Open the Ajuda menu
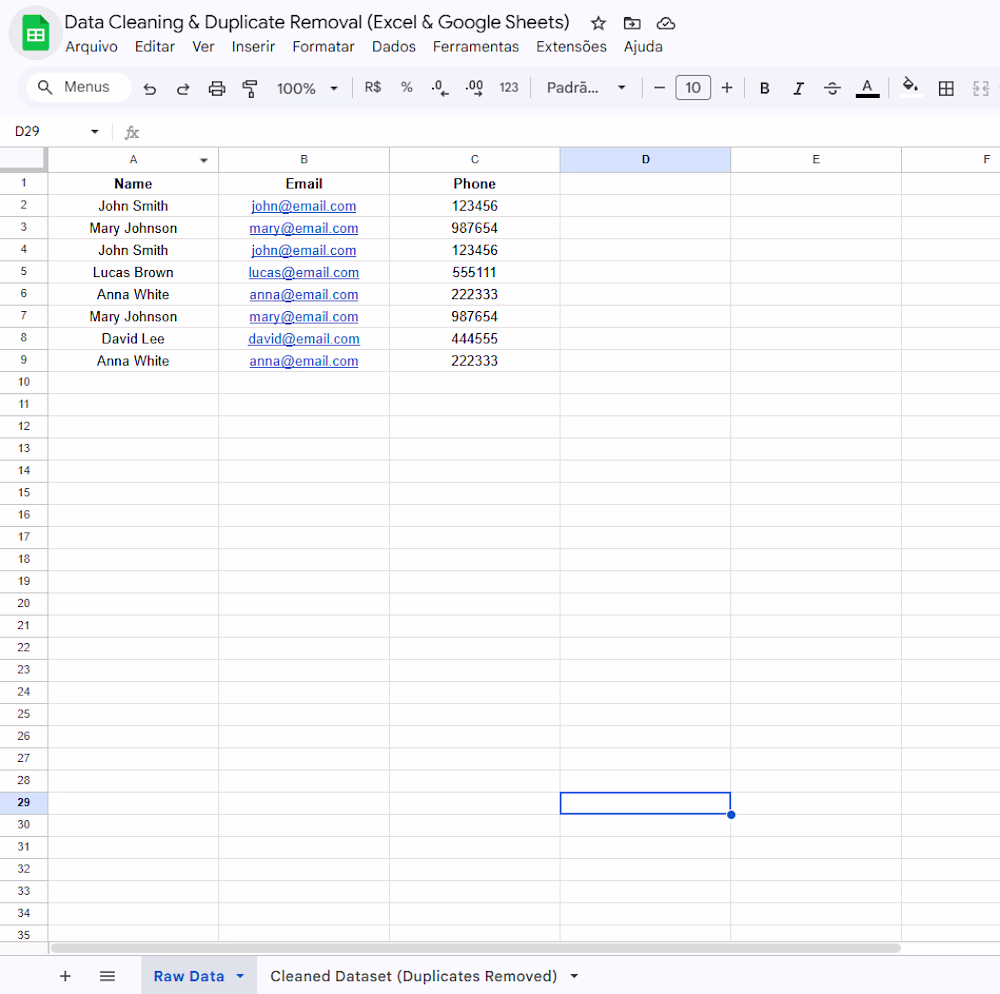1000x994 pixels. coord(643,47)
